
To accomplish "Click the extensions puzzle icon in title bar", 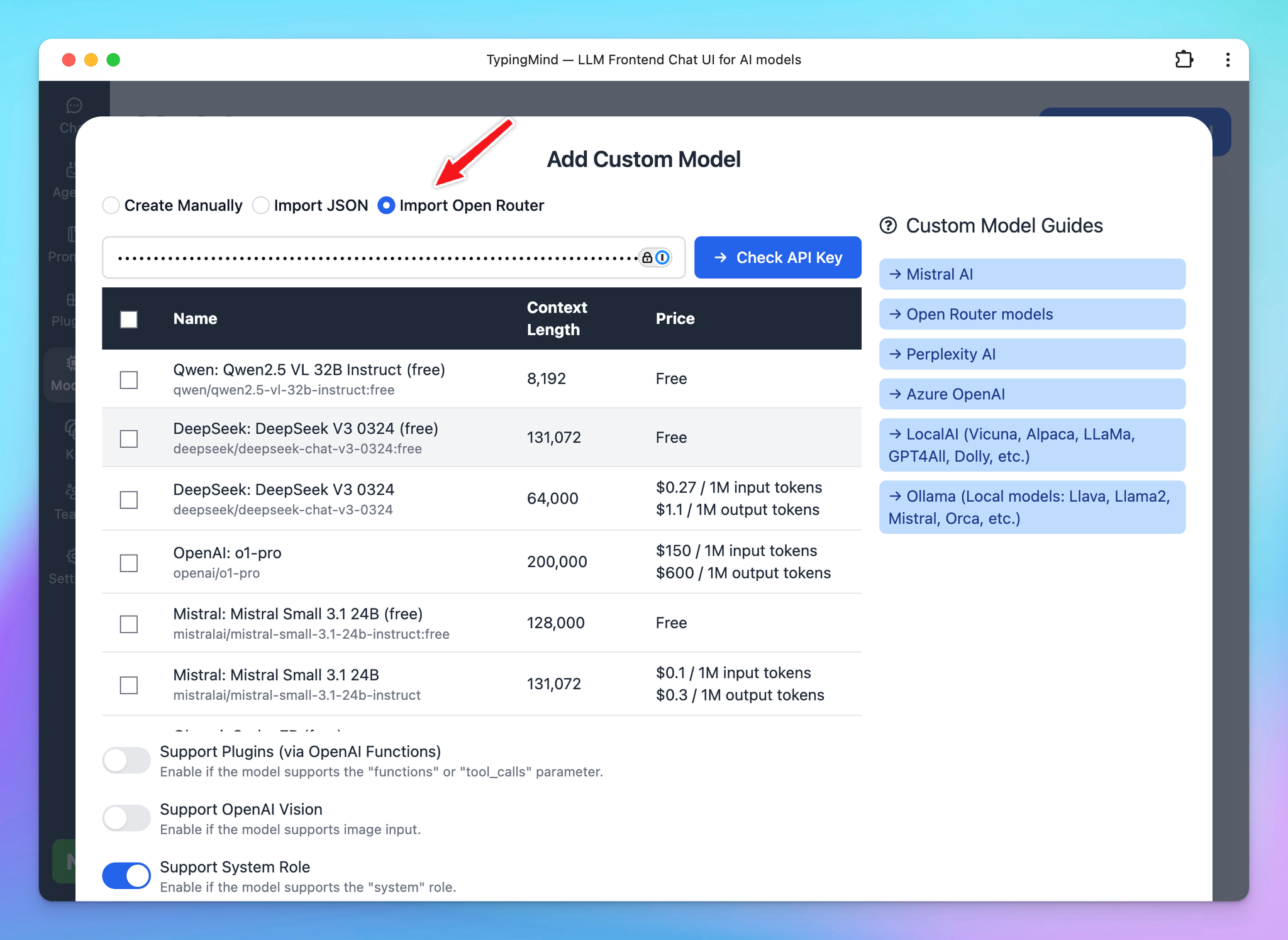I will [x=1184, y=60].
